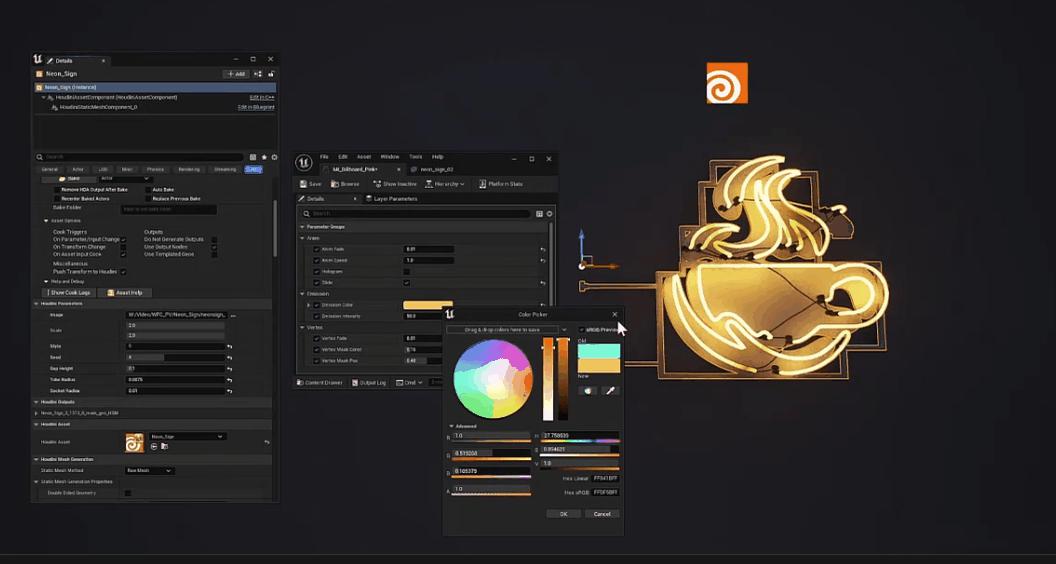Open the Output Log panel
Viewport: 1056px width, 564px height.
point(372,382)
